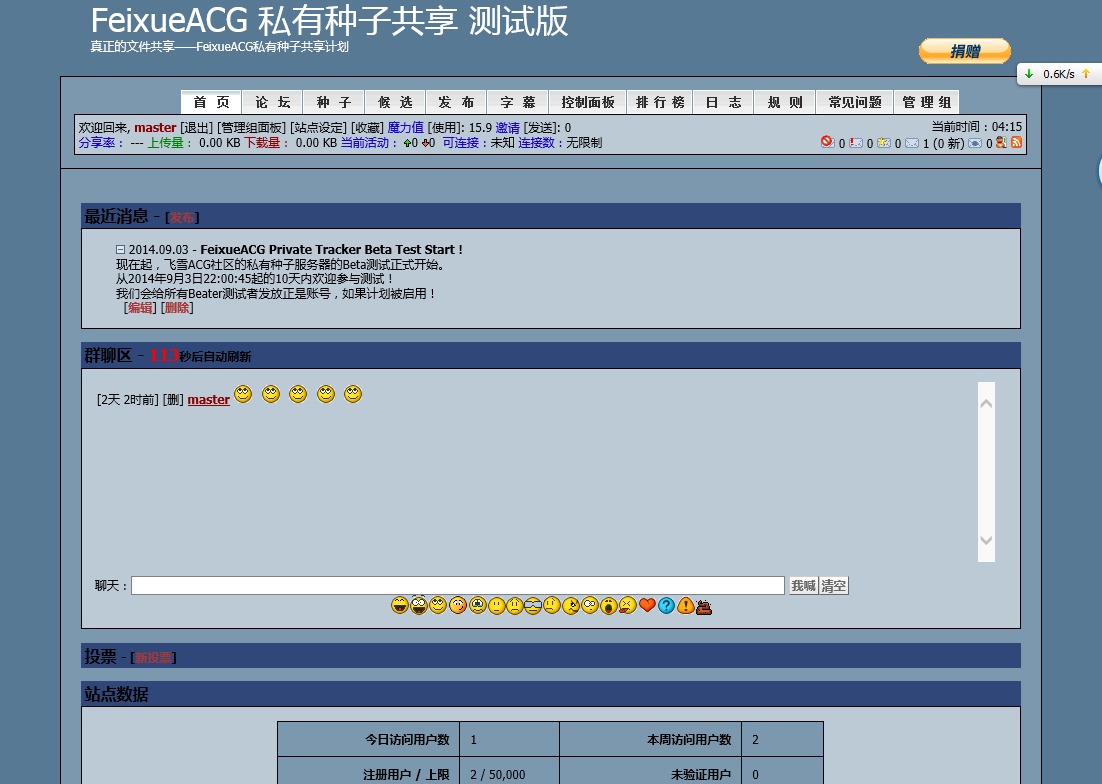Insert the blushing smiley emoticon

458,605
